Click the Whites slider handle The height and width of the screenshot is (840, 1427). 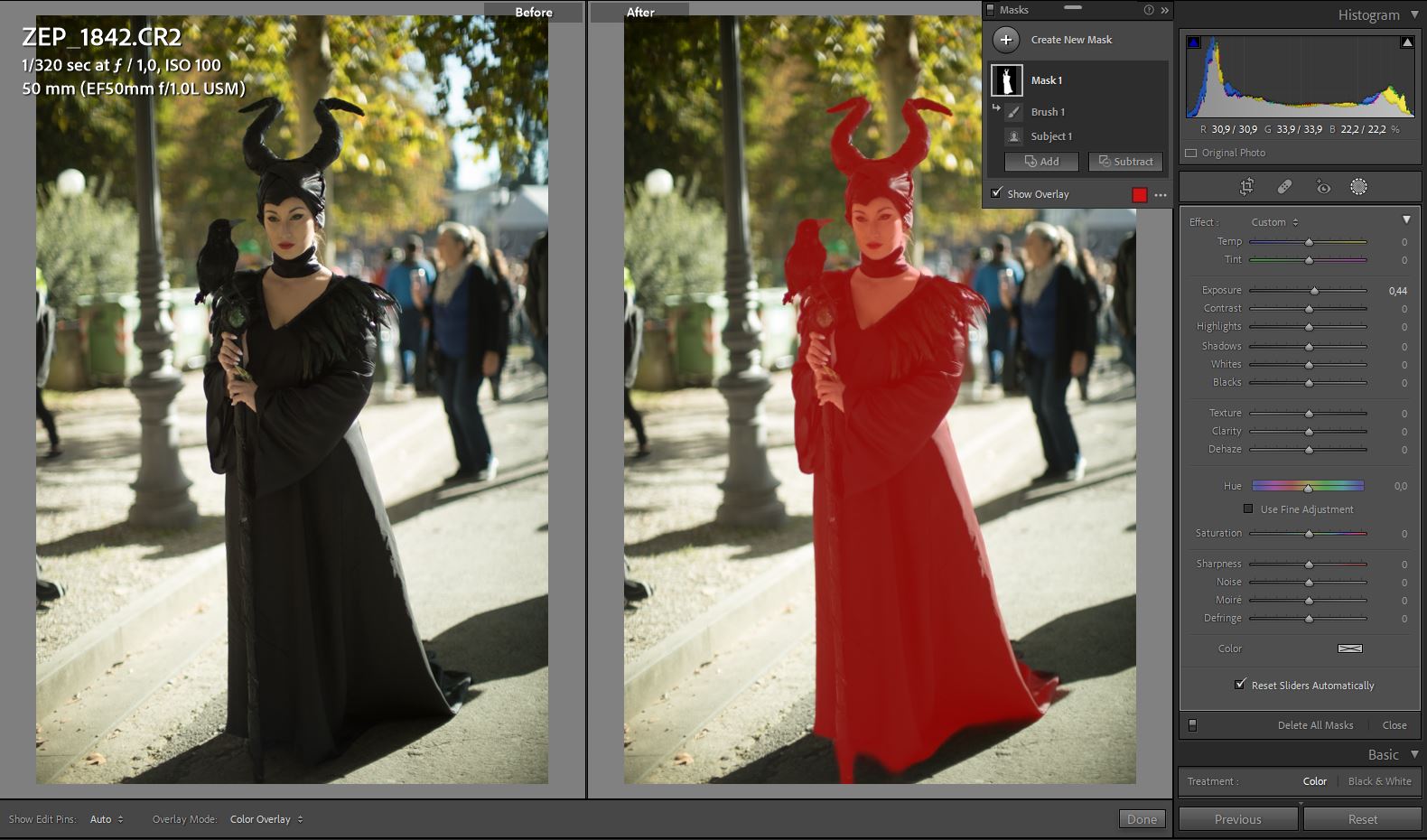pos(1309,365)
